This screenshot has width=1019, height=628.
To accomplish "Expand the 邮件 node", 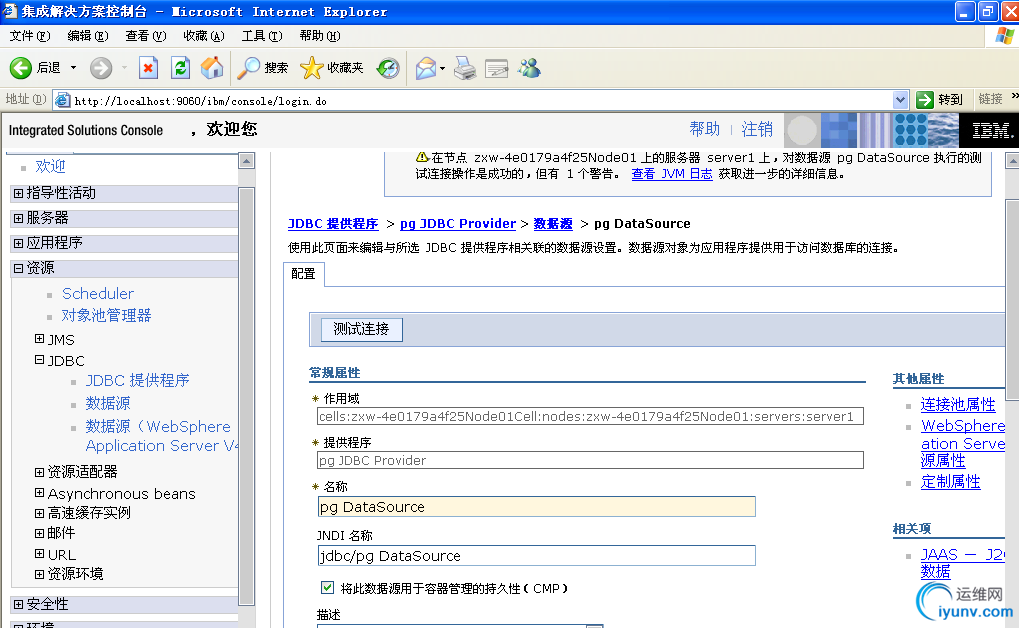I will pyautogui.click(x=40, y=533).
